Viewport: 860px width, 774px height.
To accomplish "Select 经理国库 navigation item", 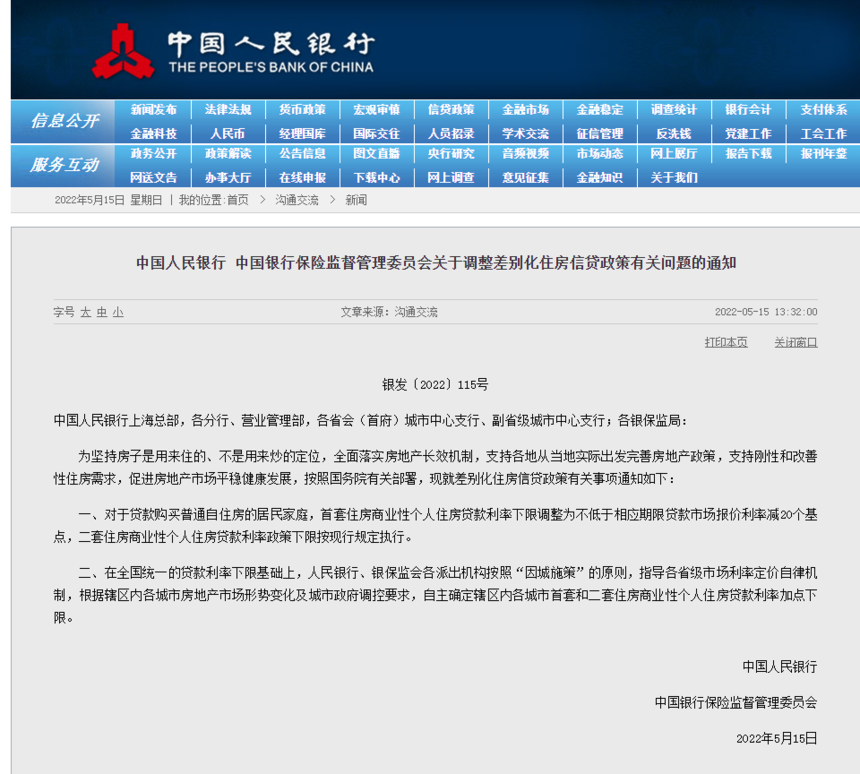I will pos(302,134).
